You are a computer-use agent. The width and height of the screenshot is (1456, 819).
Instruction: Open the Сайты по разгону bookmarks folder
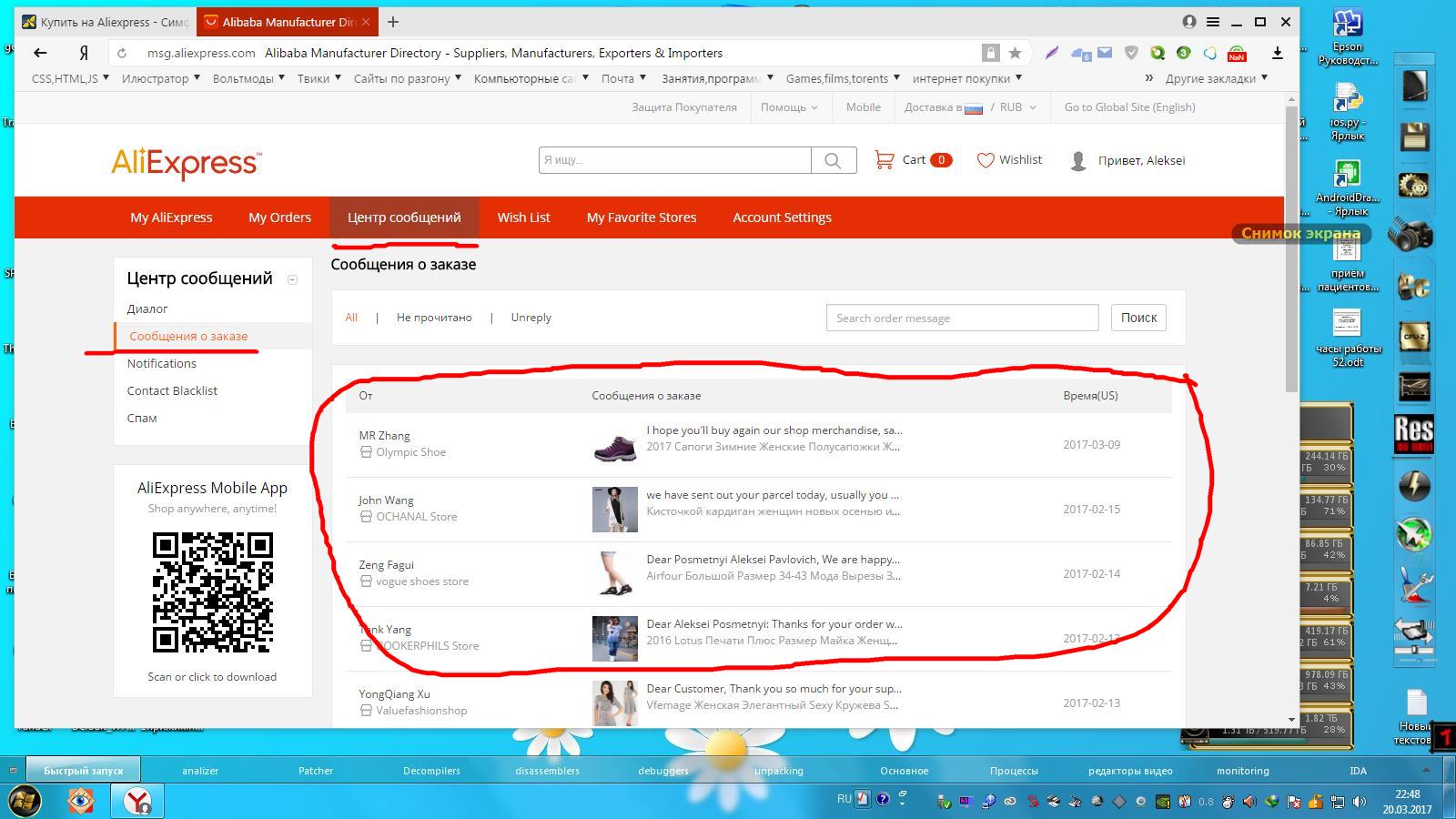(x=407, y=78)
